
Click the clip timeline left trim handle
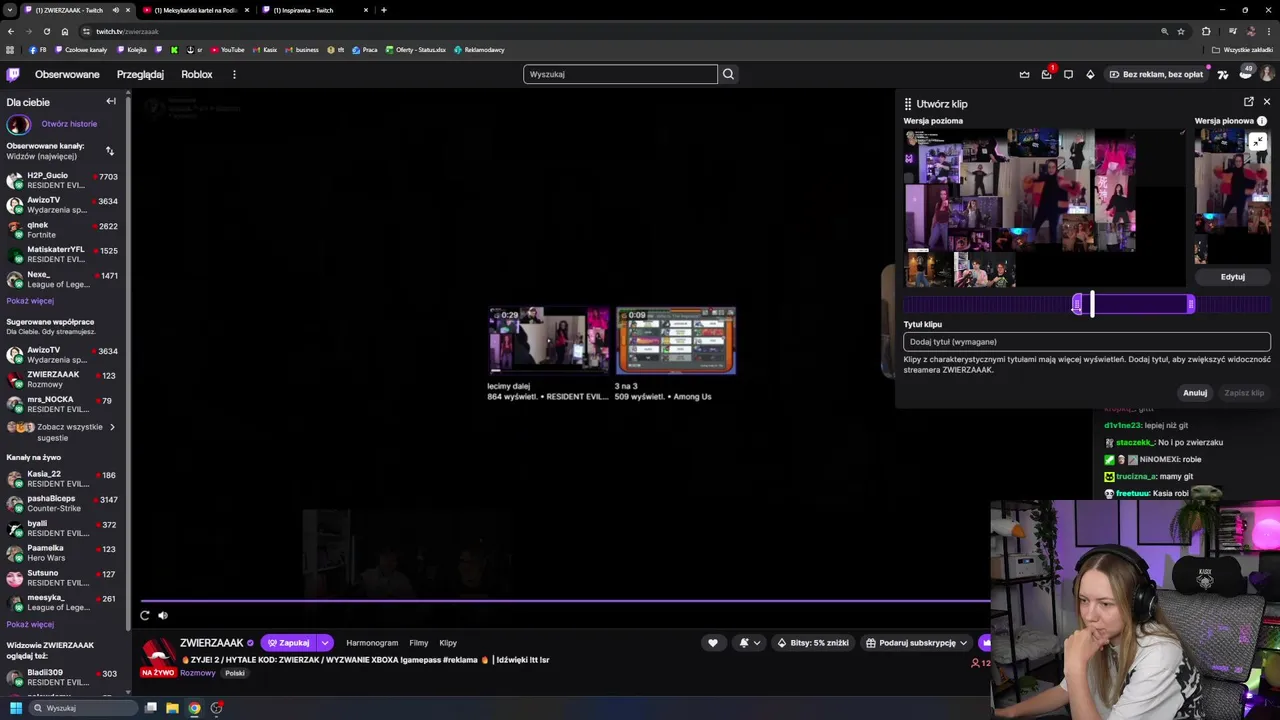pos(1077,304)
